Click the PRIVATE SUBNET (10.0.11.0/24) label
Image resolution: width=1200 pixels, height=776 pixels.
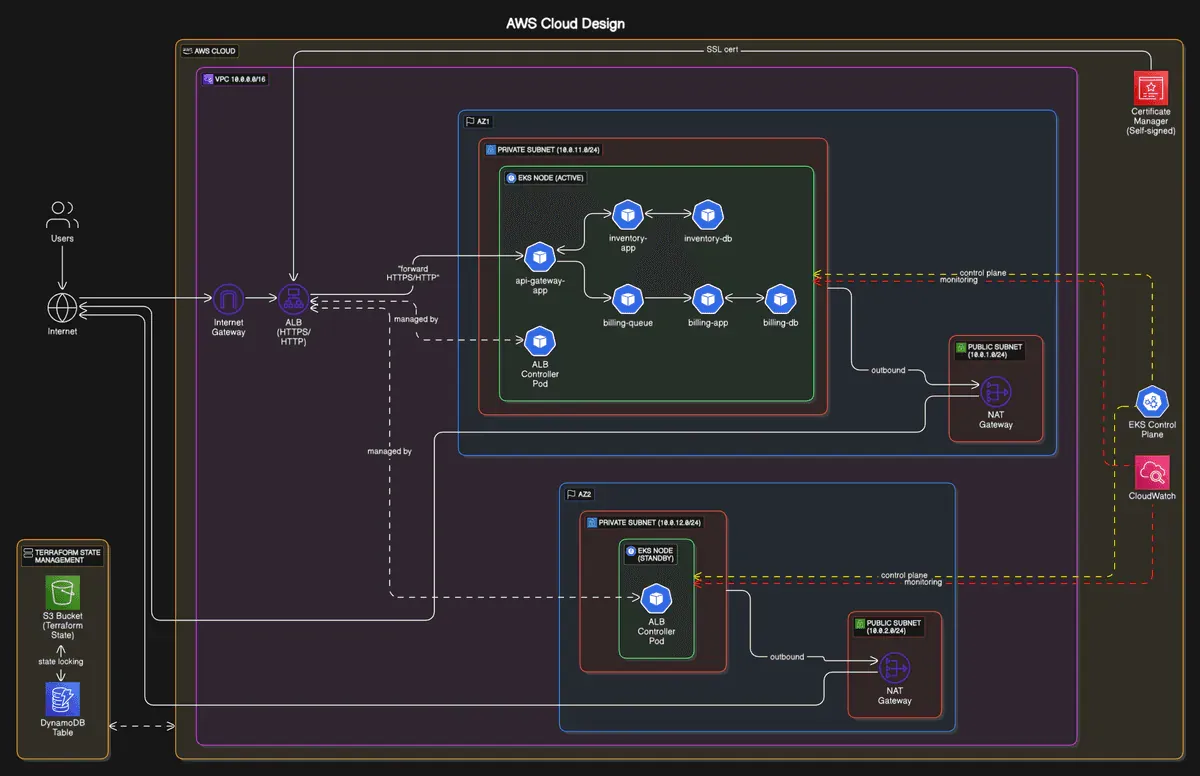542,149
